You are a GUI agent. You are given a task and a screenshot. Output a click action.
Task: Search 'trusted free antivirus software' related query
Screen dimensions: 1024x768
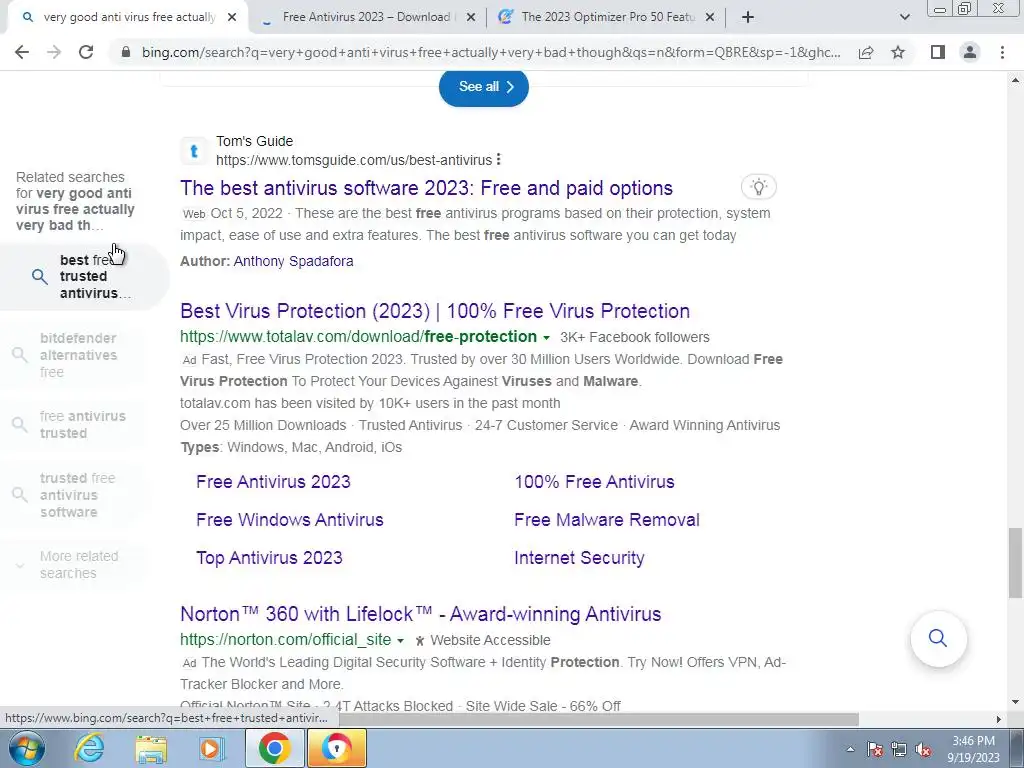click(72, 495)
